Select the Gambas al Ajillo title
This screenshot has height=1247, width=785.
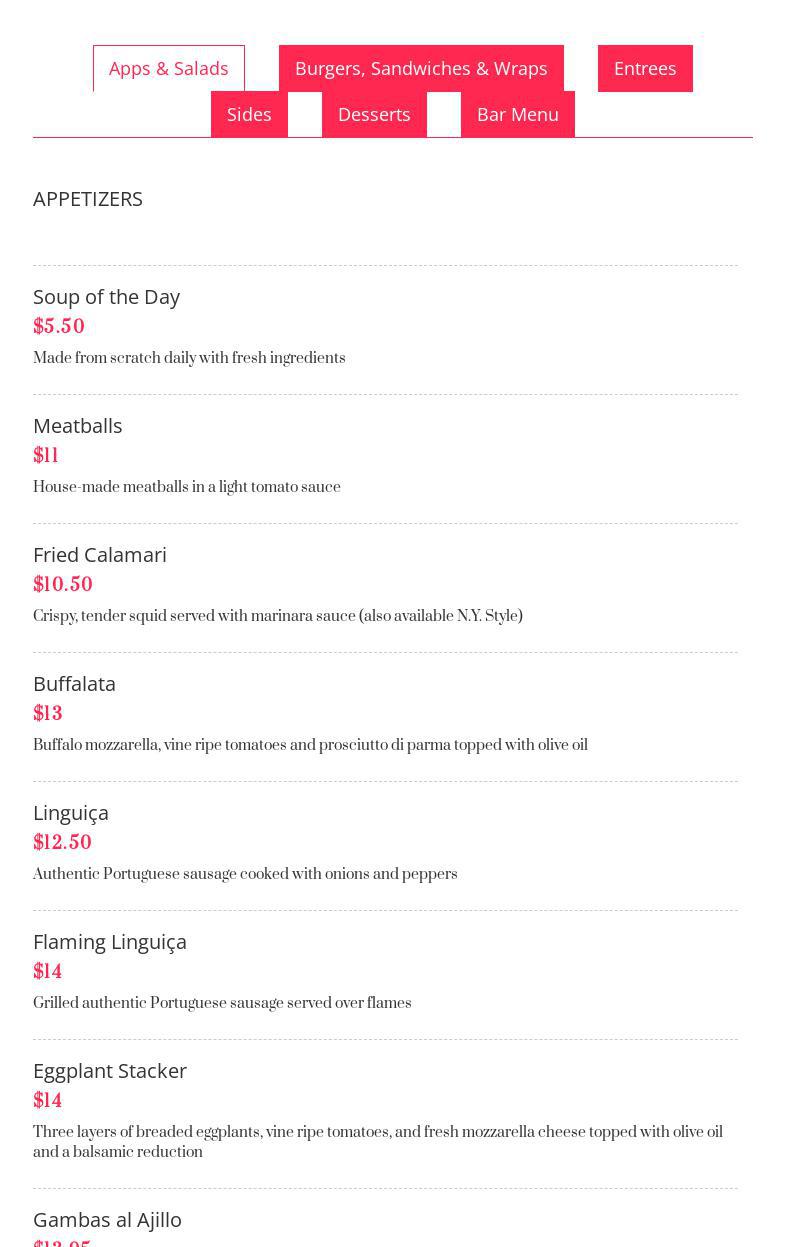[107, 1219]
